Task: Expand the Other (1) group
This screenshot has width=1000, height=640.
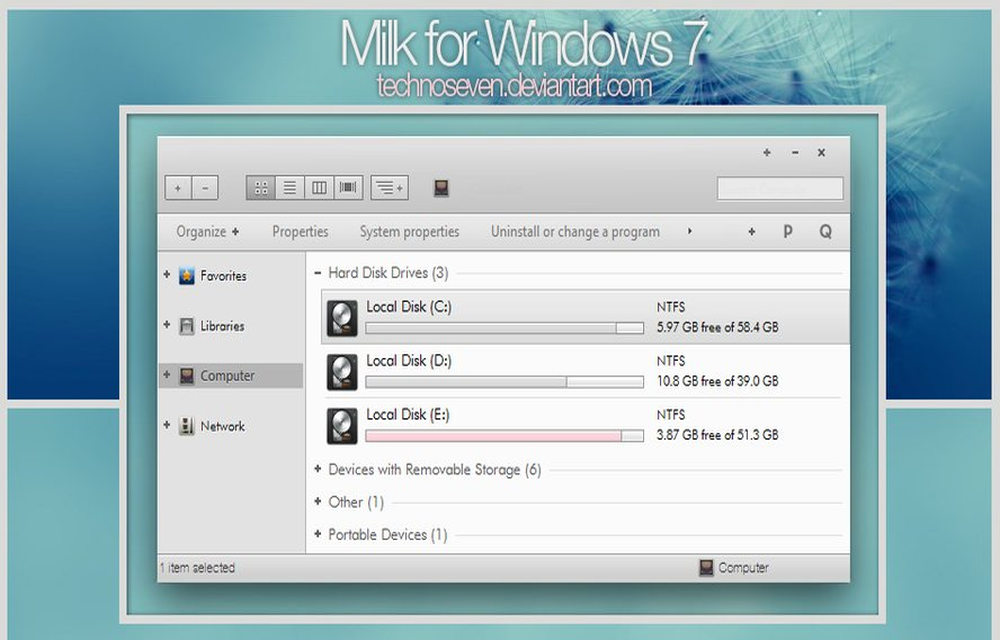Action: tap(318, 502)
